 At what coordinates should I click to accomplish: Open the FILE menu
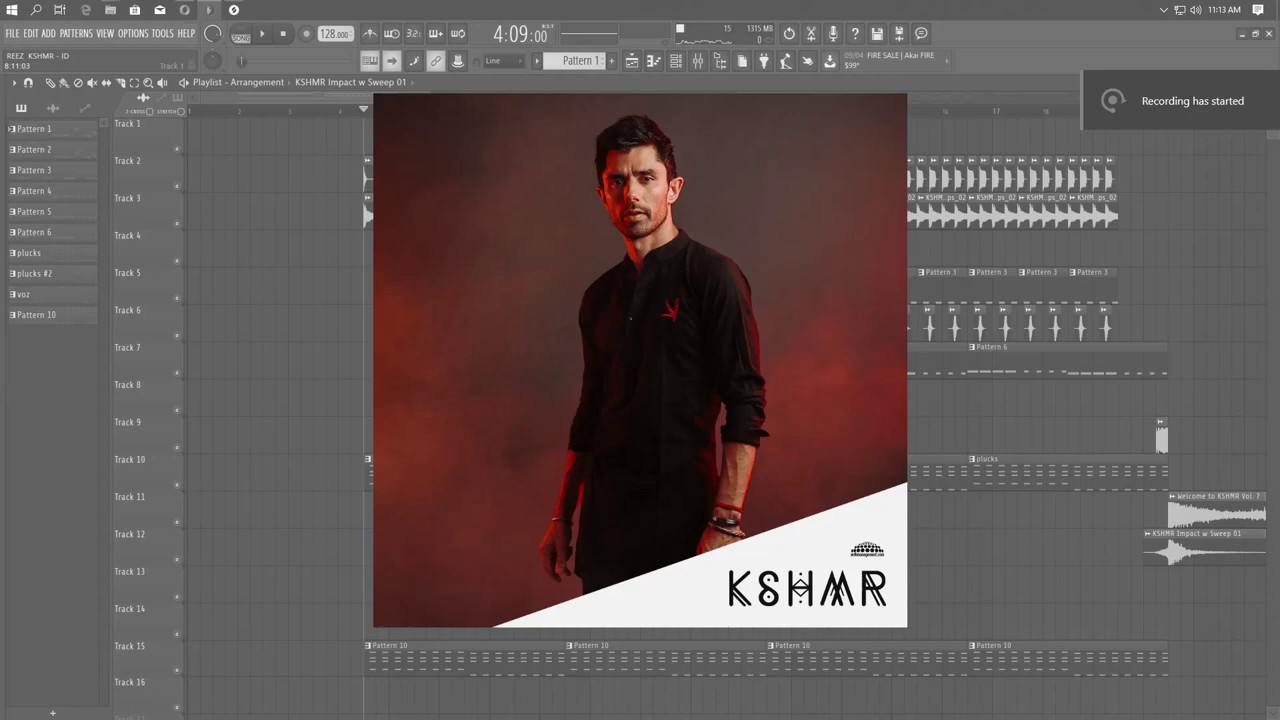12,34
